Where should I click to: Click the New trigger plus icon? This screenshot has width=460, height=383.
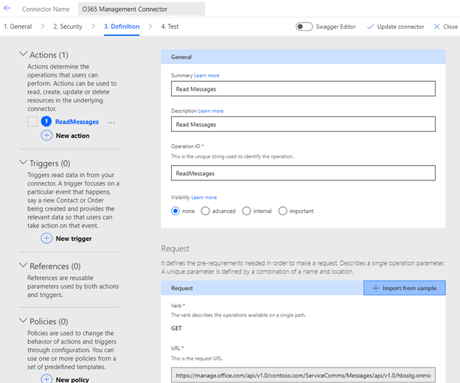(46, 238)
